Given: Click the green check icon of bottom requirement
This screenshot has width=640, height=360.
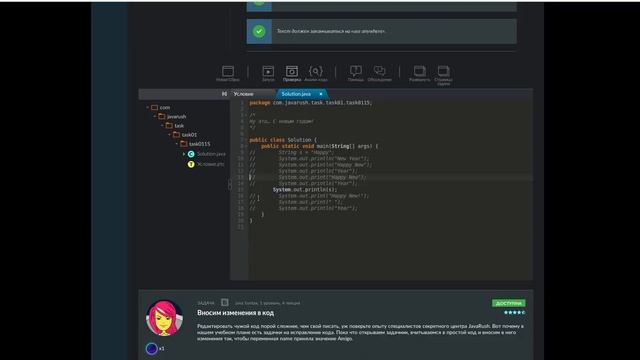Looking at the screenshot, I should click(x=259, y=31).
